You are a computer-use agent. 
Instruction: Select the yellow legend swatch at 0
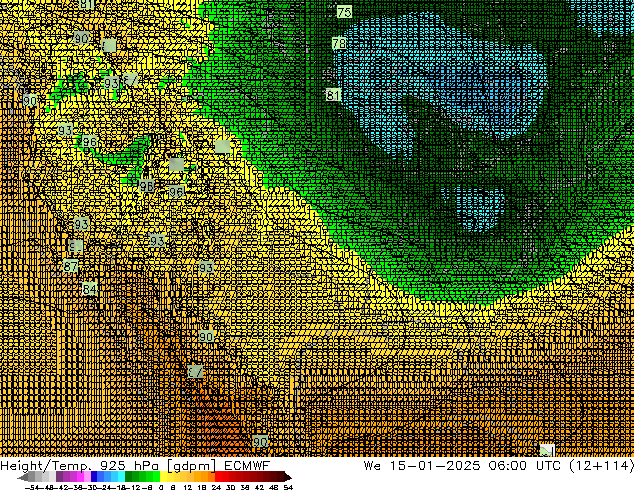coord(163,477)
